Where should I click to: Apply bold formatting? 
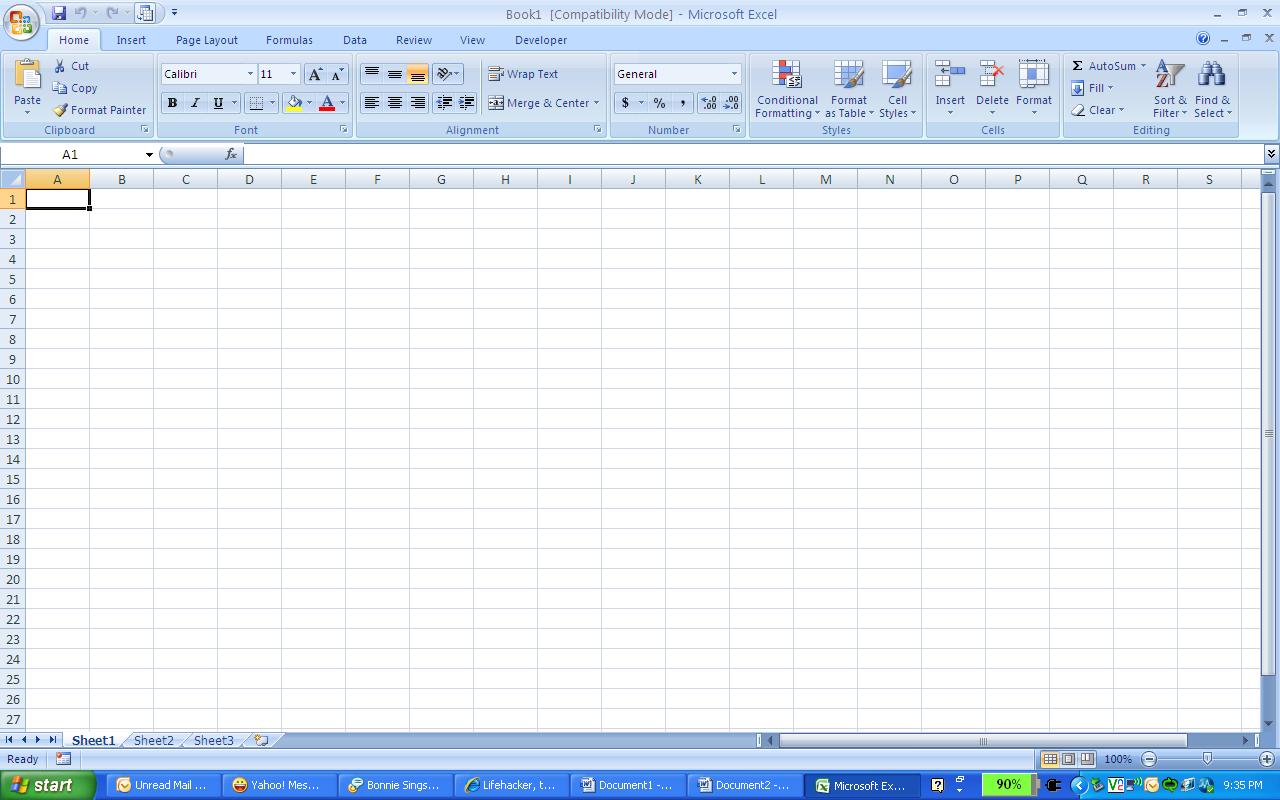pos(171,103)
